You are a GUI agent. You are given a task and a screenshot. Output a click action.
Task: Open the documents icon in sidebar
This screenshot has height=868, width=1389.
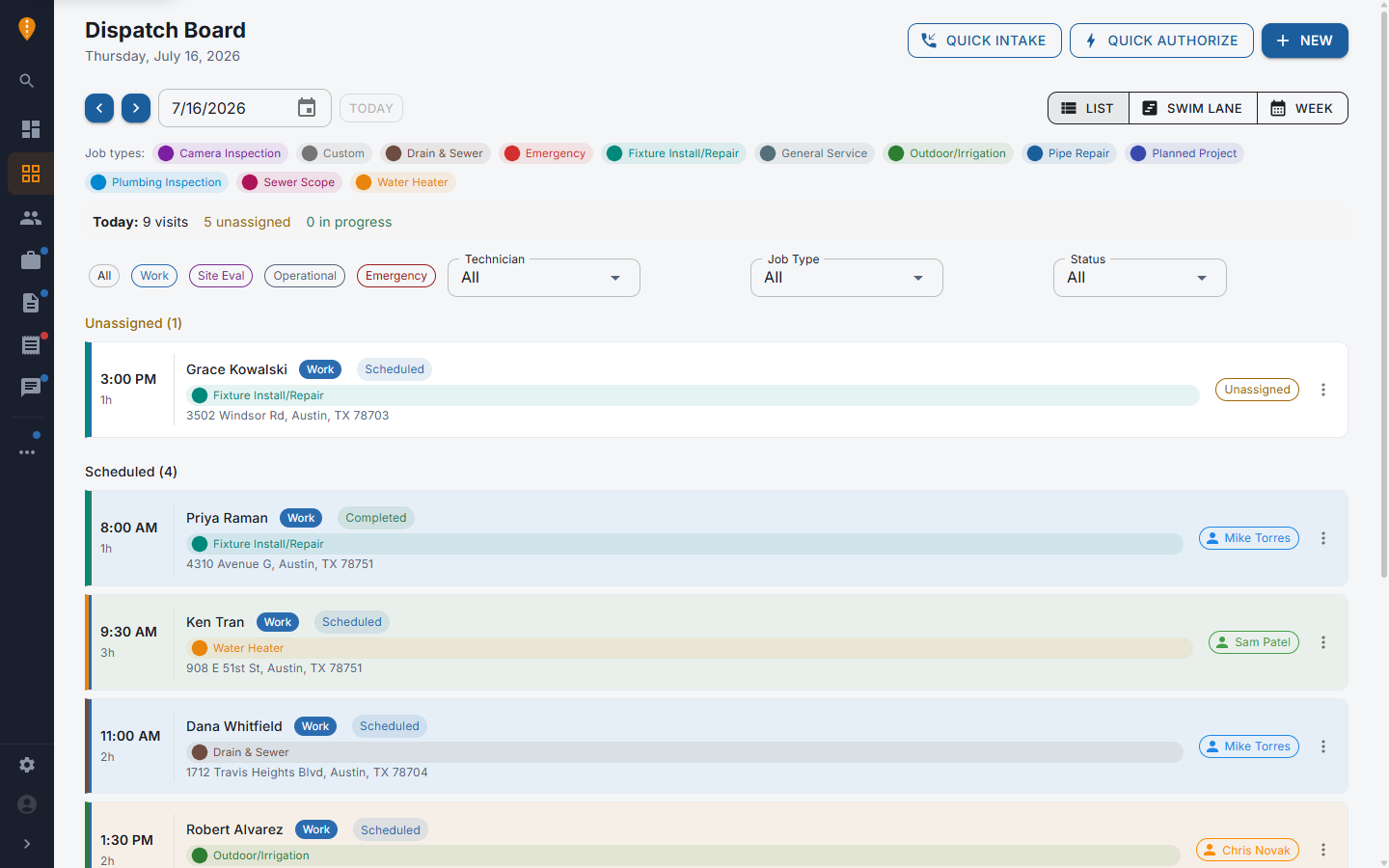pos(31,303)
